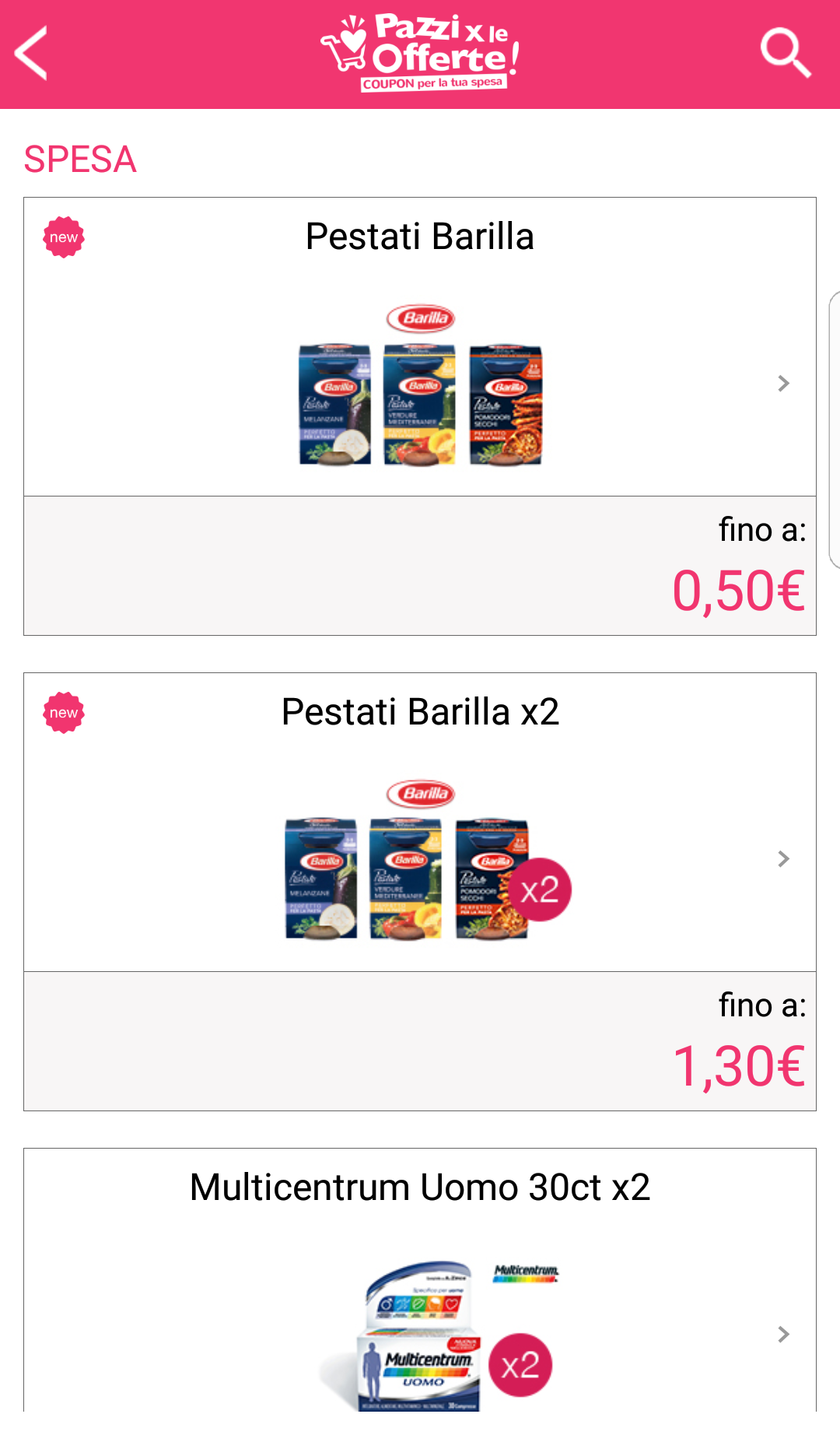The image size is (840, 1435).
Task: Open Multicentrum Uomo 30ct x2 title
Action: coord(420,1188)
